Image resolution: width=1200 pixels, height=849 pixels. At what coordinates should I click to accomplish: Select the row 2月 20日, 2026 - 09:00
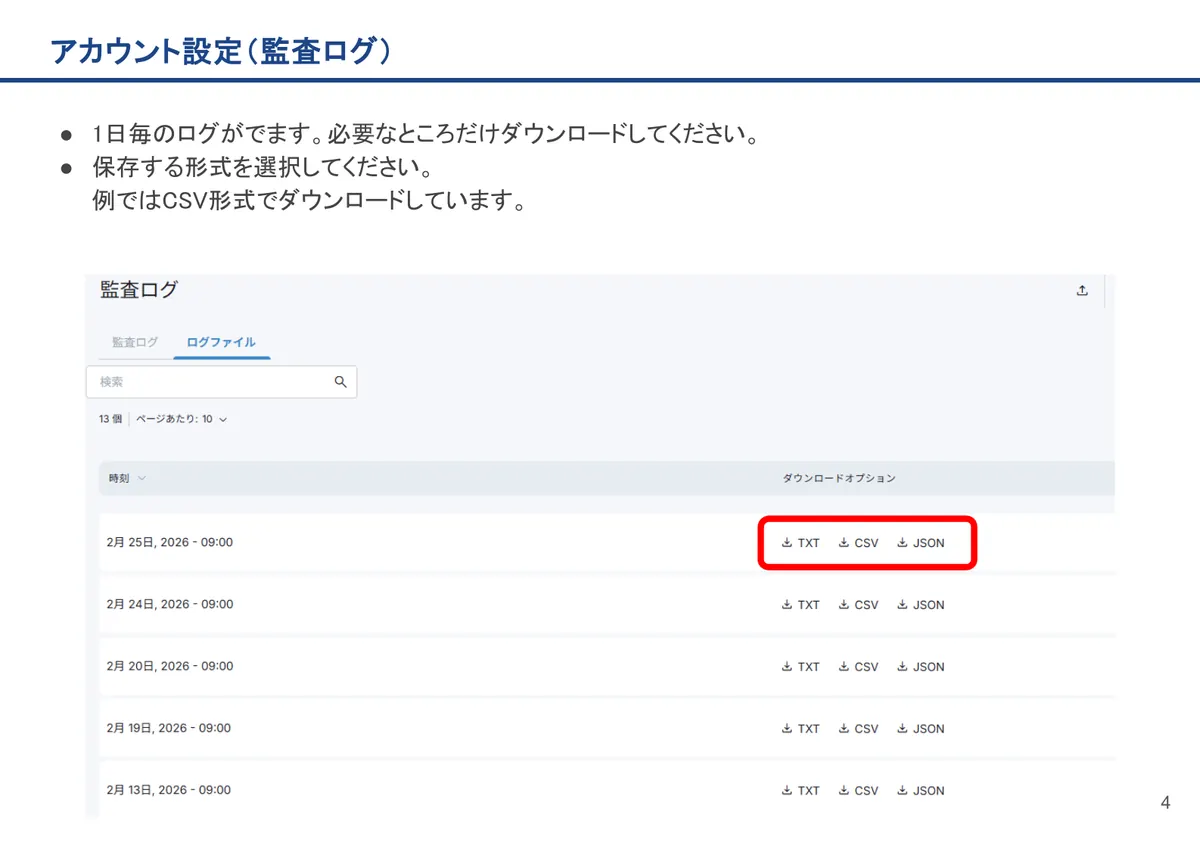pyautogui.click(x=606, y=667)
